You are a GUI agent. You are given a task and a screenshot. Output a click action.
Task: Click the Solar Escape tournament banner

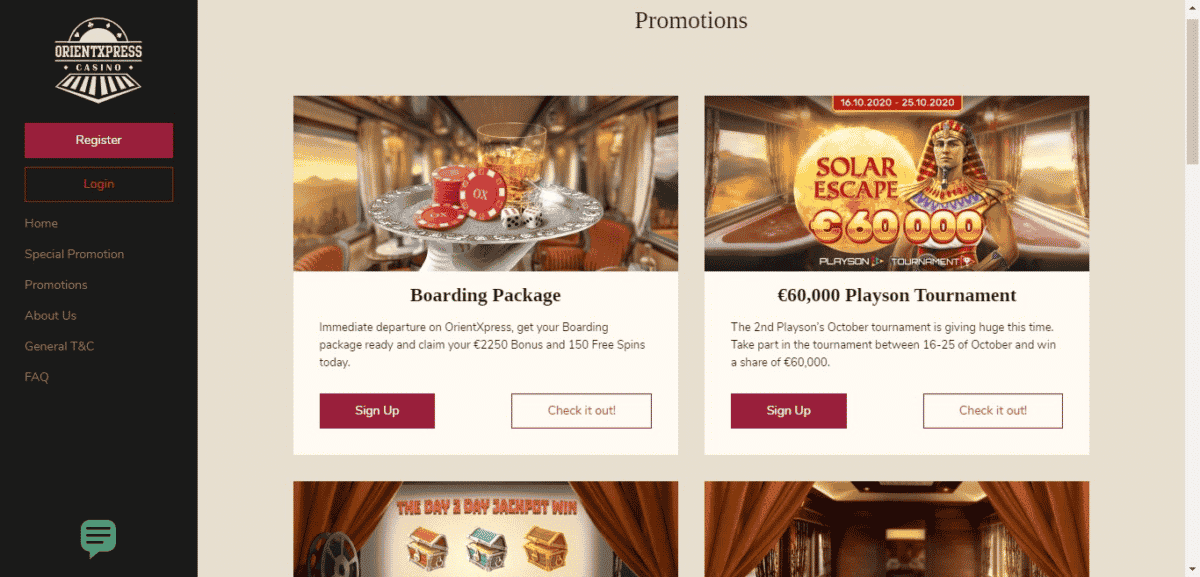[x=897, y=184]
